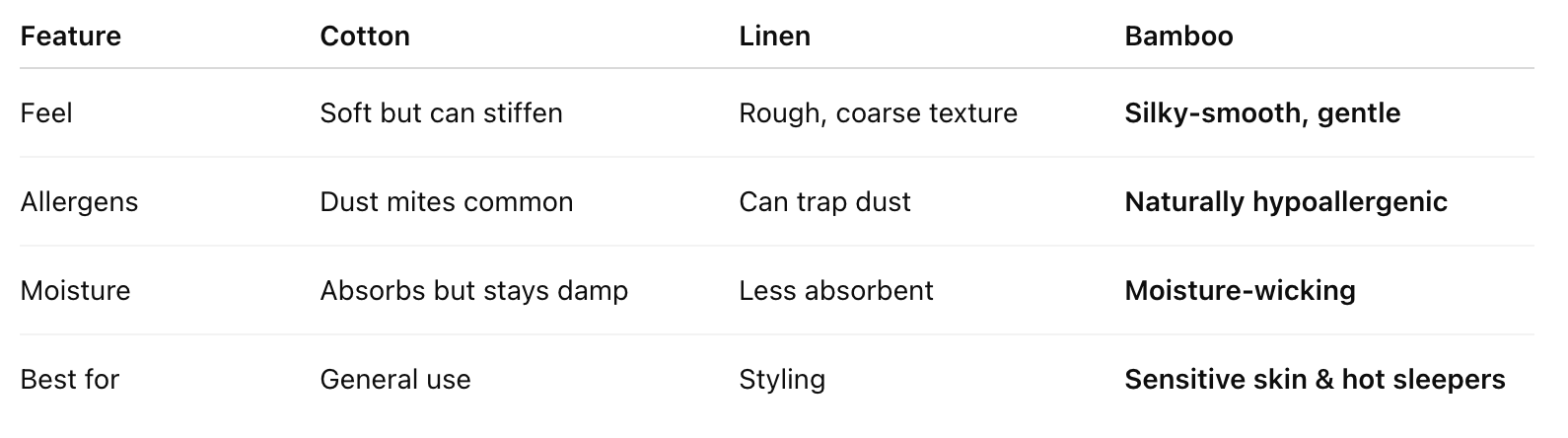Click the Moisture row label
Image resolution: width=1568 pixels, height=438 pixels.
pos(76,291)
